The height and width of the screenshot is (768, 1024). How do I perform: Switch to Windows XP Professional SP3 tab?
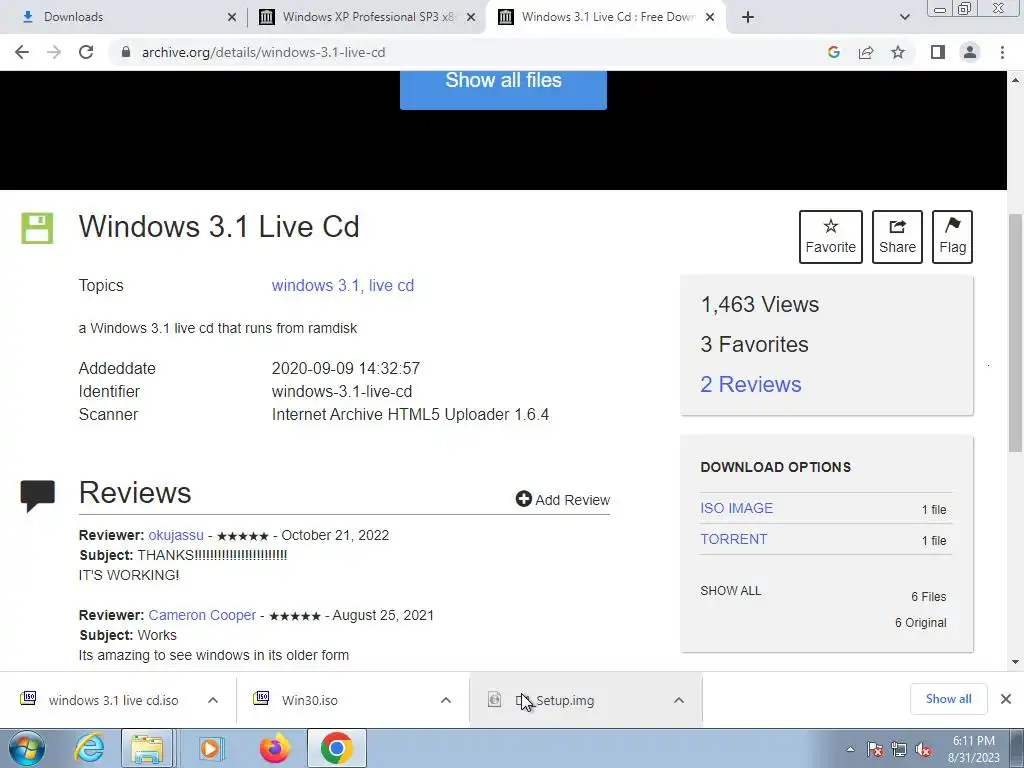(368, 17)
